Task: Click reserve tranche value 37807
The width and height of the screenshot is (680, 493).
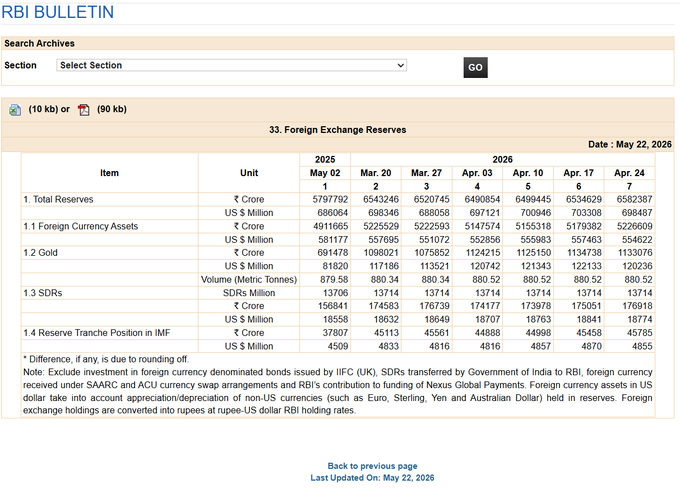Action: [x=335, y=333]
